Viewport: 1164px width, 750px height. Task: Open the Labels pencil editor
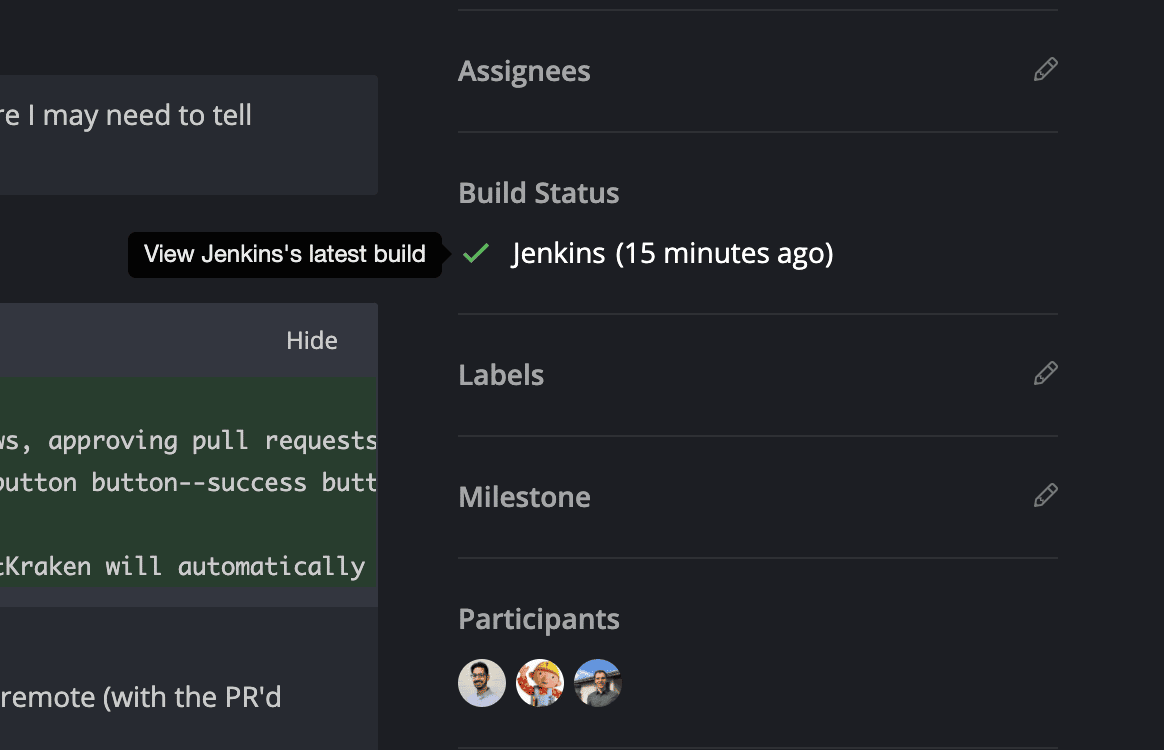pyautogui.click(x=1045, y=372)
